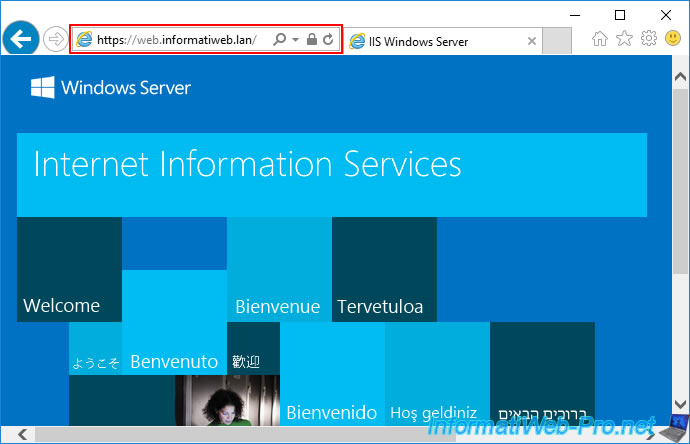Open a new tab with the blank tab button
The height and width of the screenshot is (444, 690).
[x=557, y=41]
